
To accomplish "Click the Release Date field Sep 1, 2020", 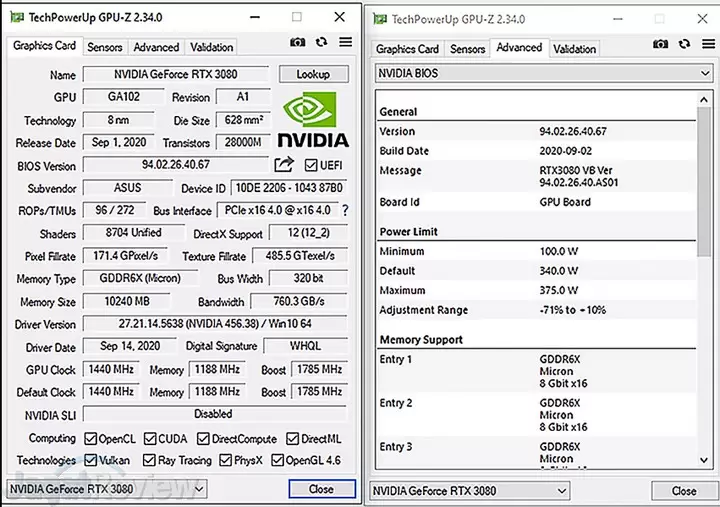I will [x=118, y=142].
